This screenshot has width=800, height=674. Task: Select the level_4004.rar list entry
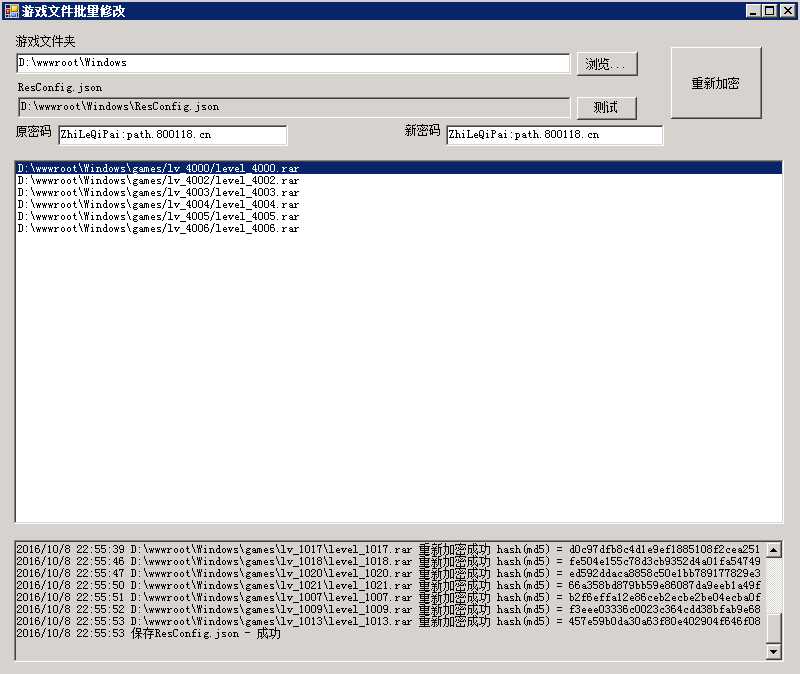point(398,204)
